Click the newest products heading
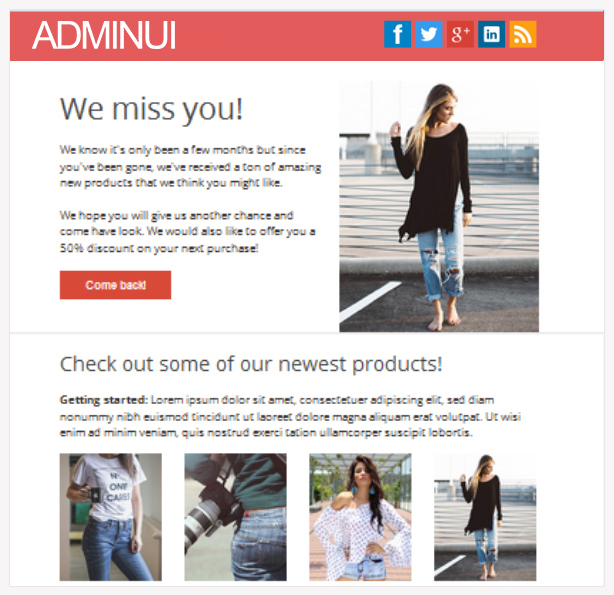Screen dimensions: 614x595 click(251, 365)
